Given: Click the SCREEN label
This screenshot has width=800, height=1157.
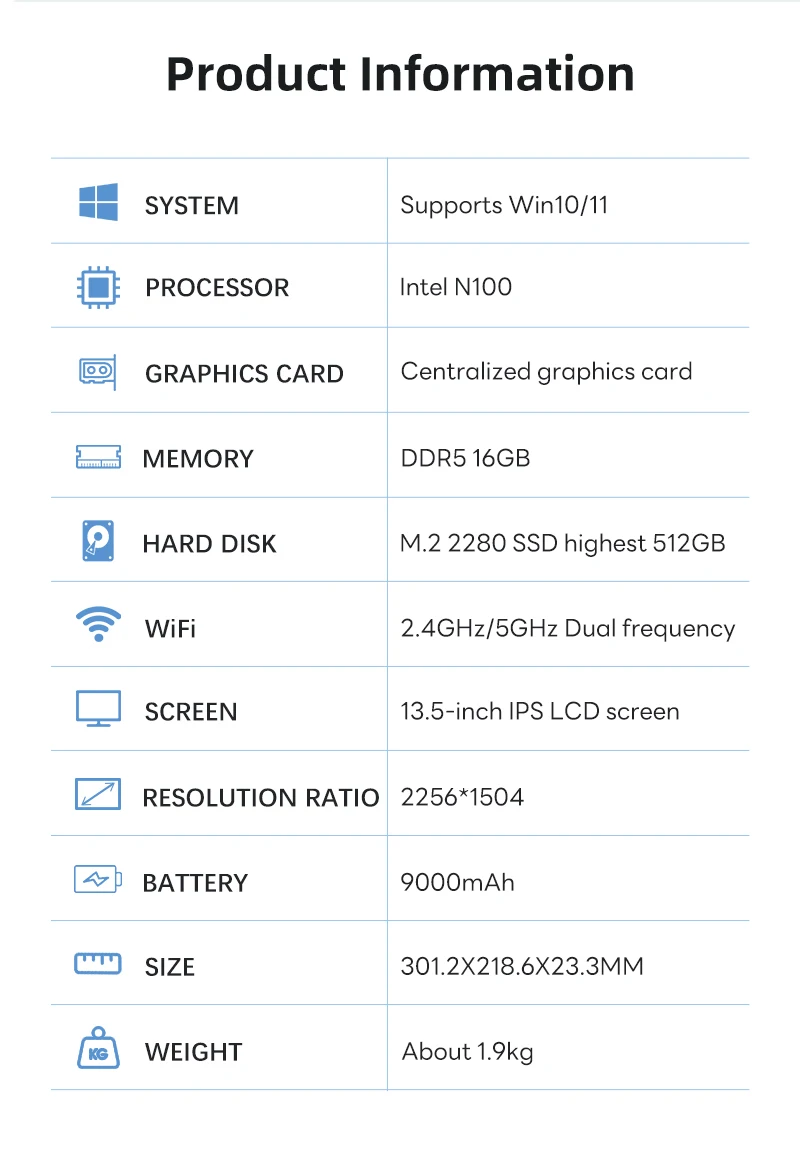Looking at the screenshot, I should click(191, 712).
